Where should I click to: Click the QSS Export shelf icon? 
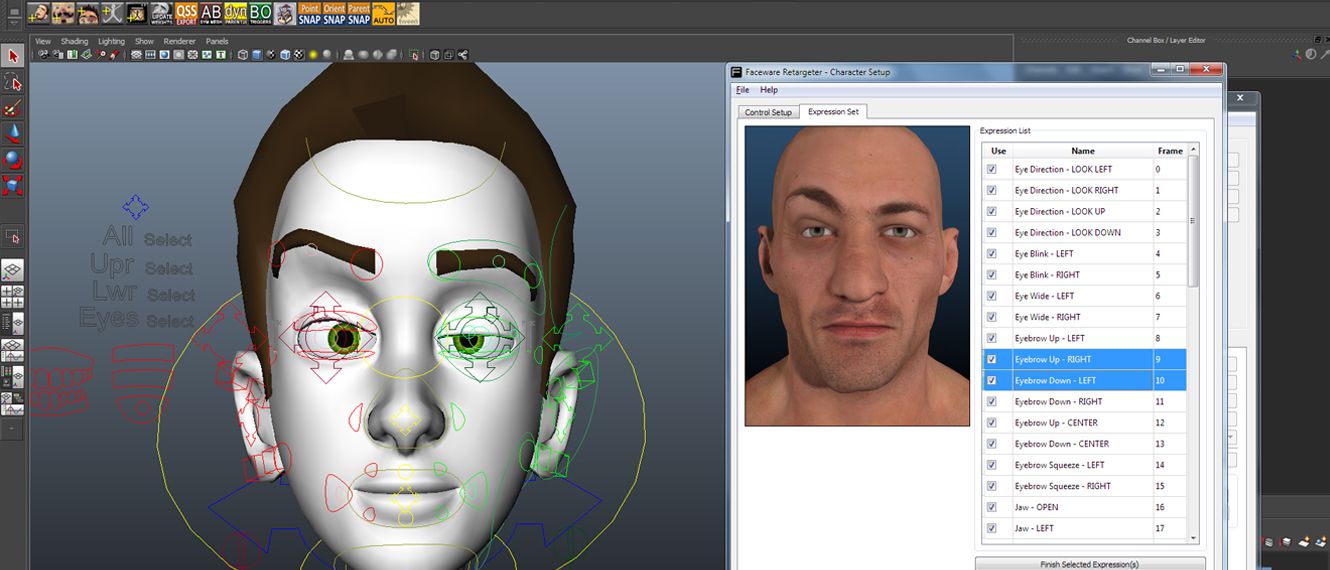(186, 13)
